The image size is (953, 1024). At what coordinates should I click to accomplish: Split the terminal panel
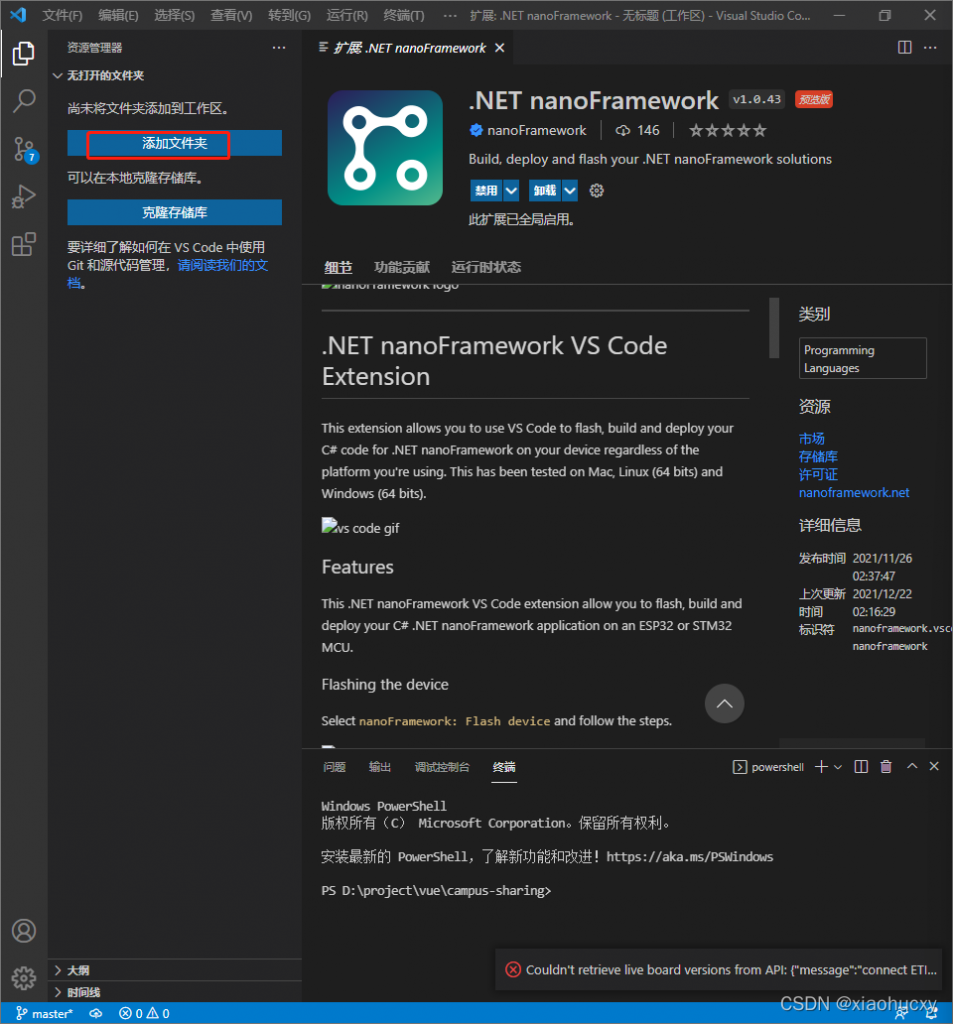(x=861, y=767)
